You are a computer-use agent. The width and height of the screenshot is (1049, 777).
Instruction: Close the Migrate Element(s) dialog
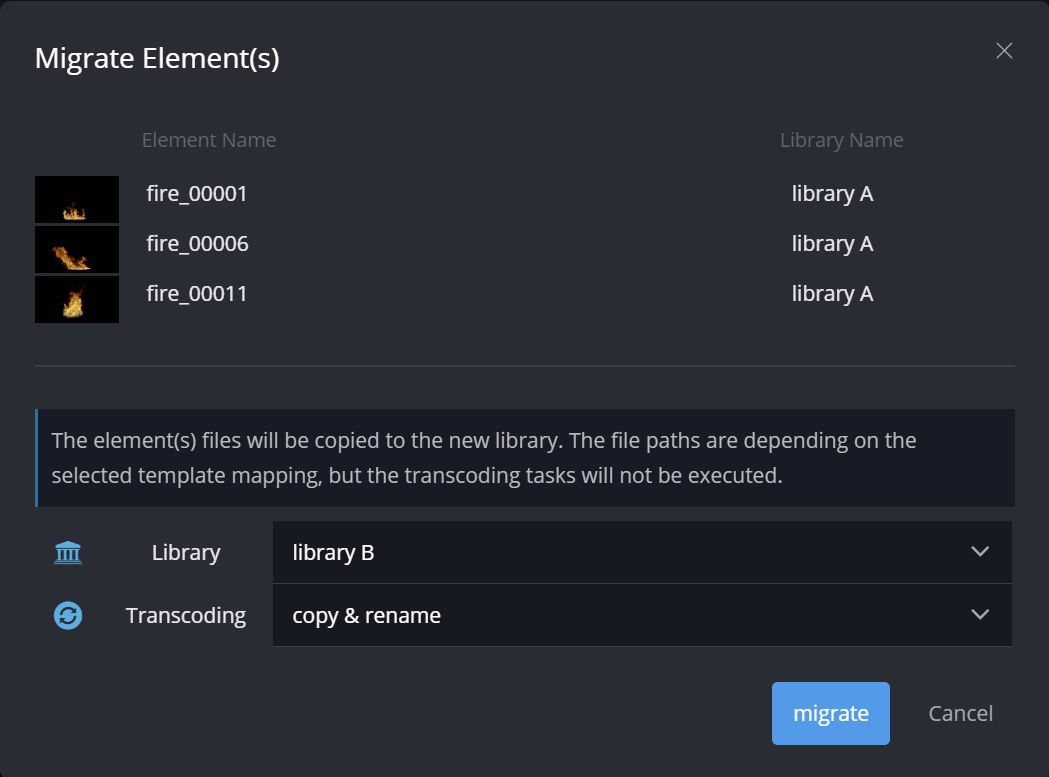coord(1004,51)
